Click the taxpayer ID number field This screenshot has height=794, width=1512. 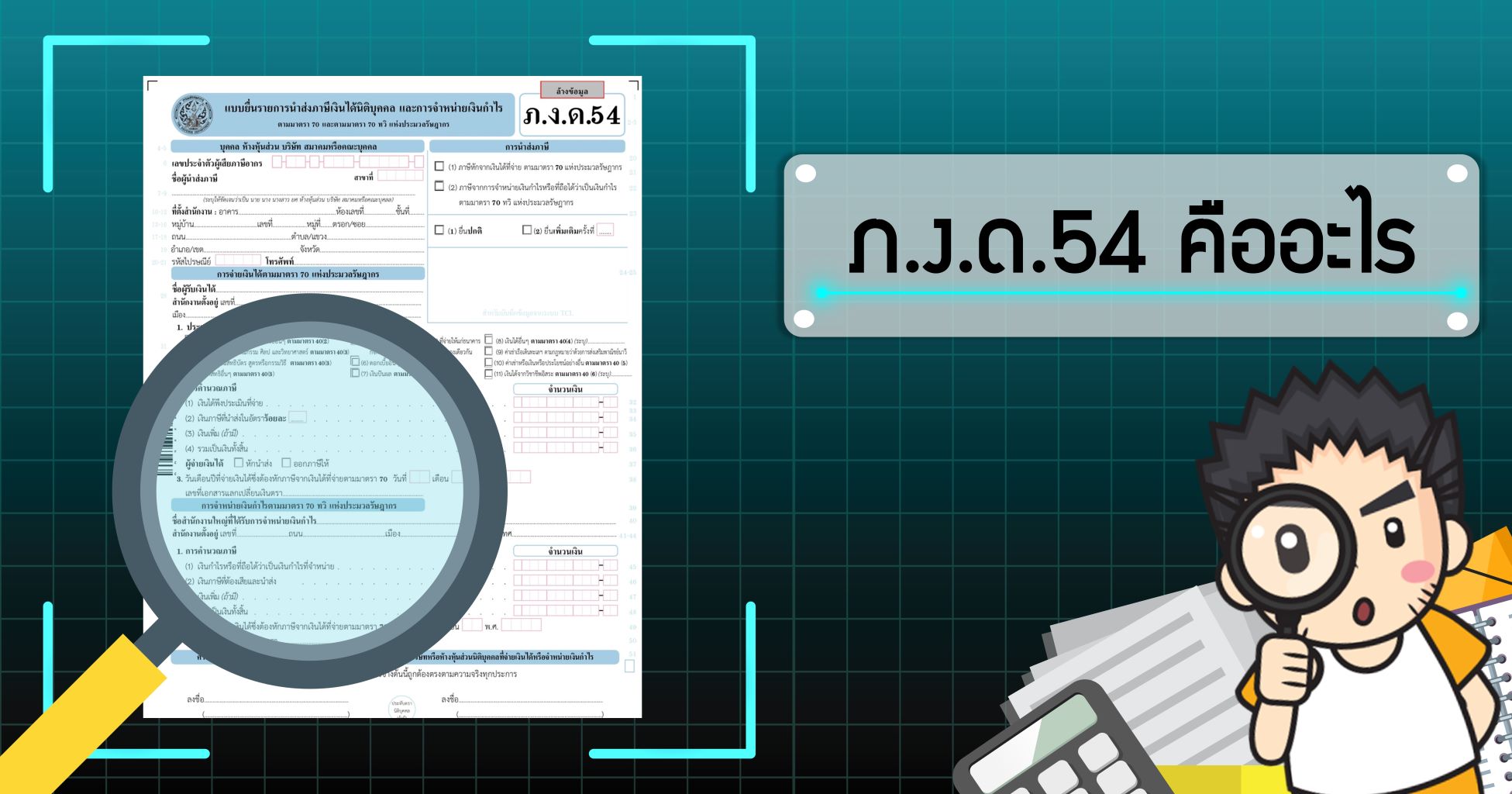coord(347,162)
